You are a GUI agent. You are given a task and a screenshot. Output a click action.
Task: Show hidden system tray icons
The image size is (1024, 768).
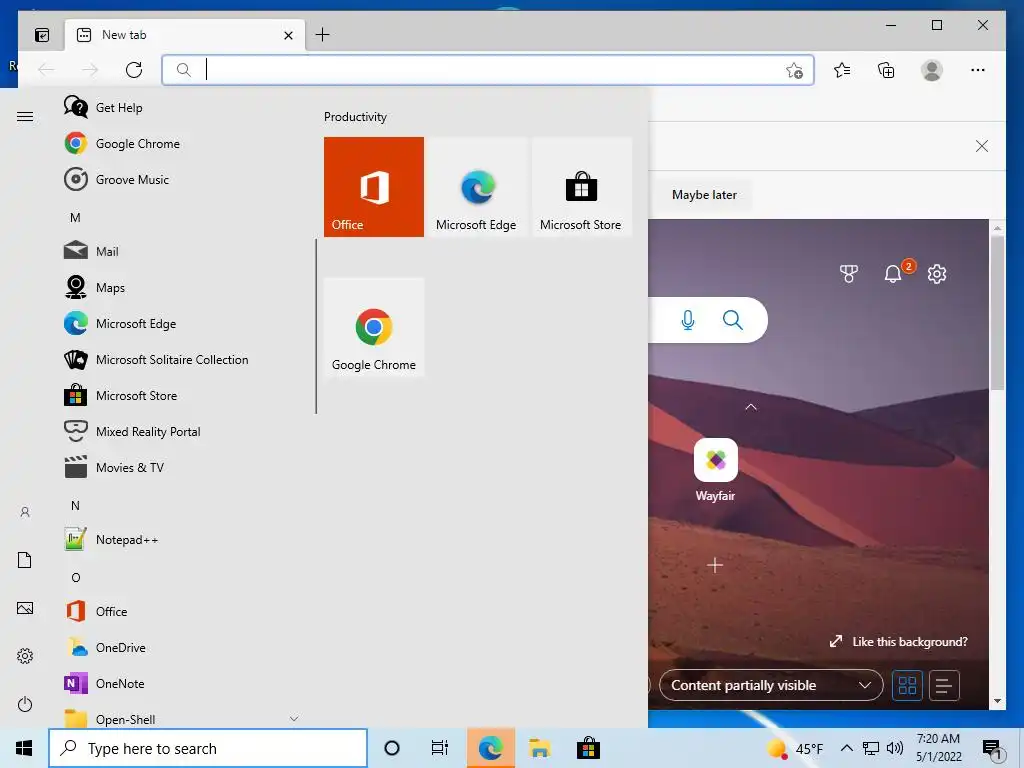[846, 748]
